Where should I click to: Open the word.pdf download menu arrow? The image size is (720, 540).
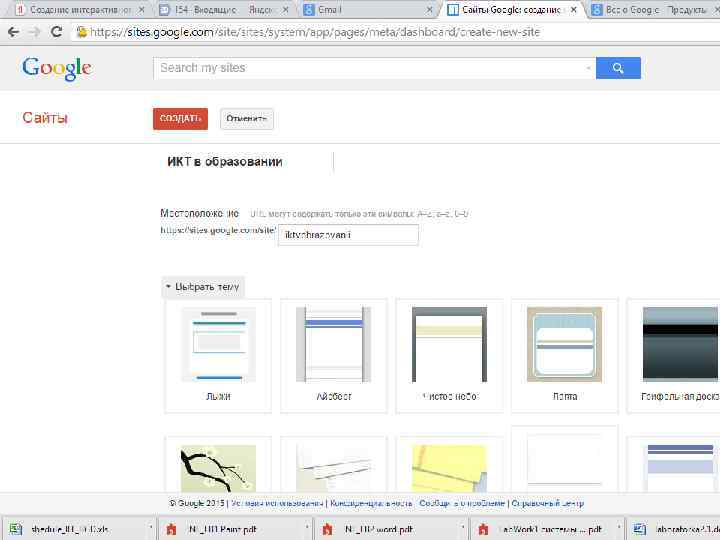point(462,527)
